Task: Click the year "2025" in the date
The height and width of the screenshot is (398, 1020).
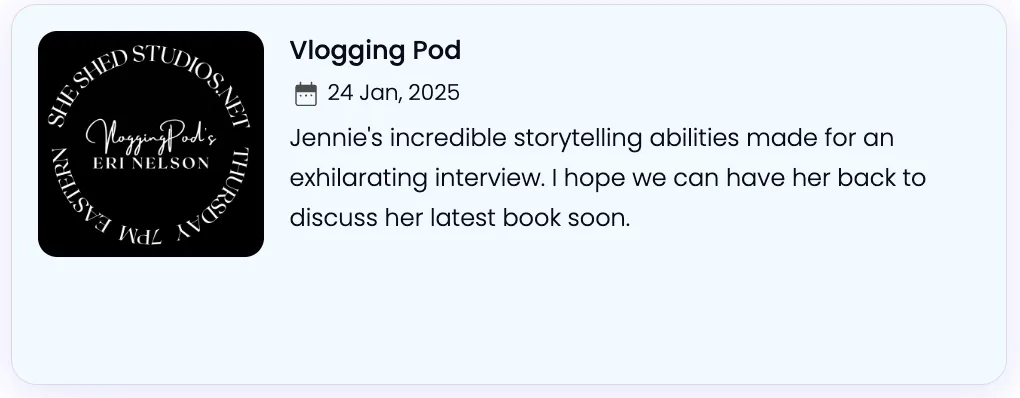Action: tap(434, 93)
